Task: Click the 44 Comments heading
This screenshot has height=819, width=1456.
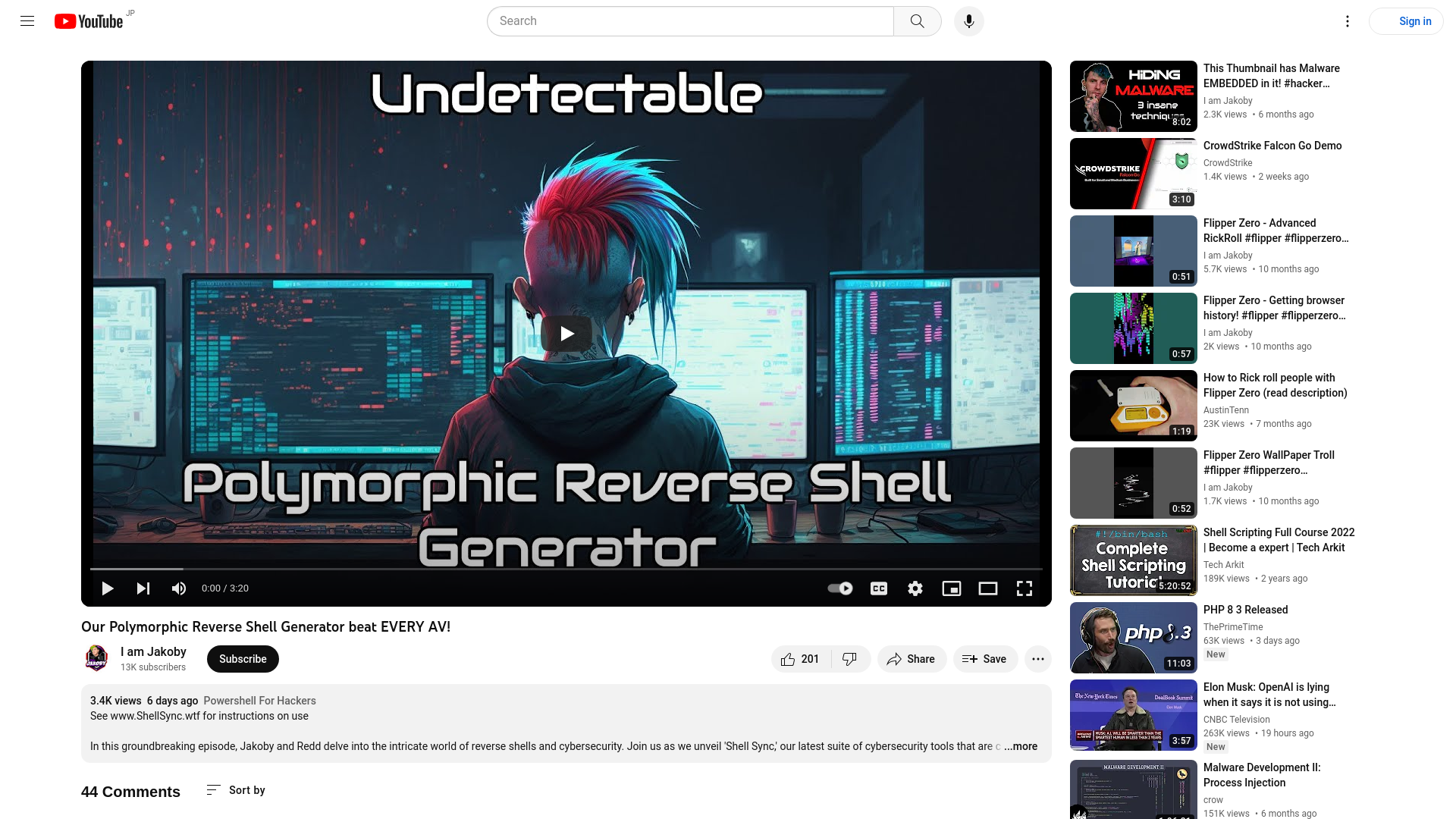Action: pos(130,792)
